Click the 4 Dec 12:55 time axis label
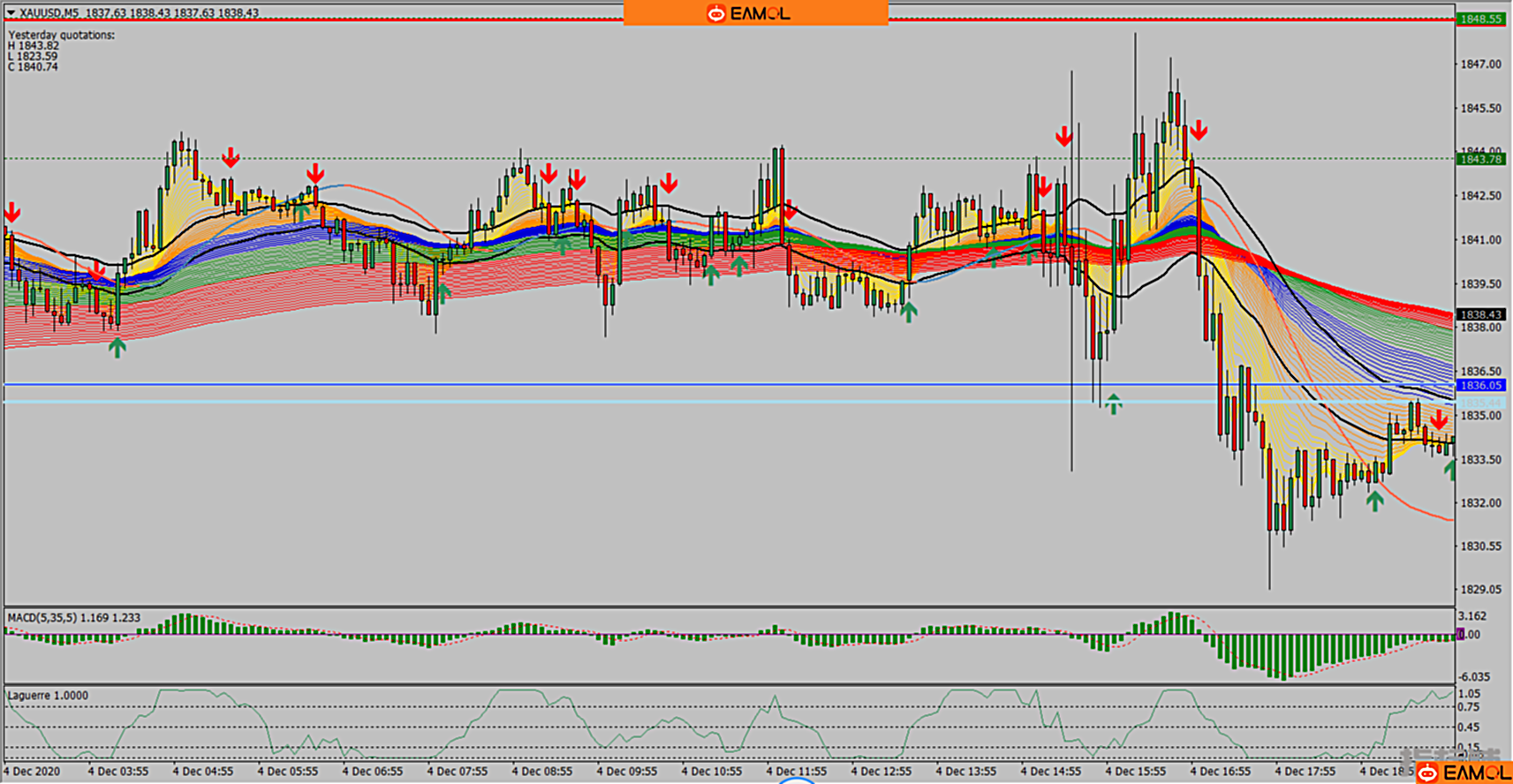The width and height of the screenshot is (1513, 784). (x=881, y=771)
